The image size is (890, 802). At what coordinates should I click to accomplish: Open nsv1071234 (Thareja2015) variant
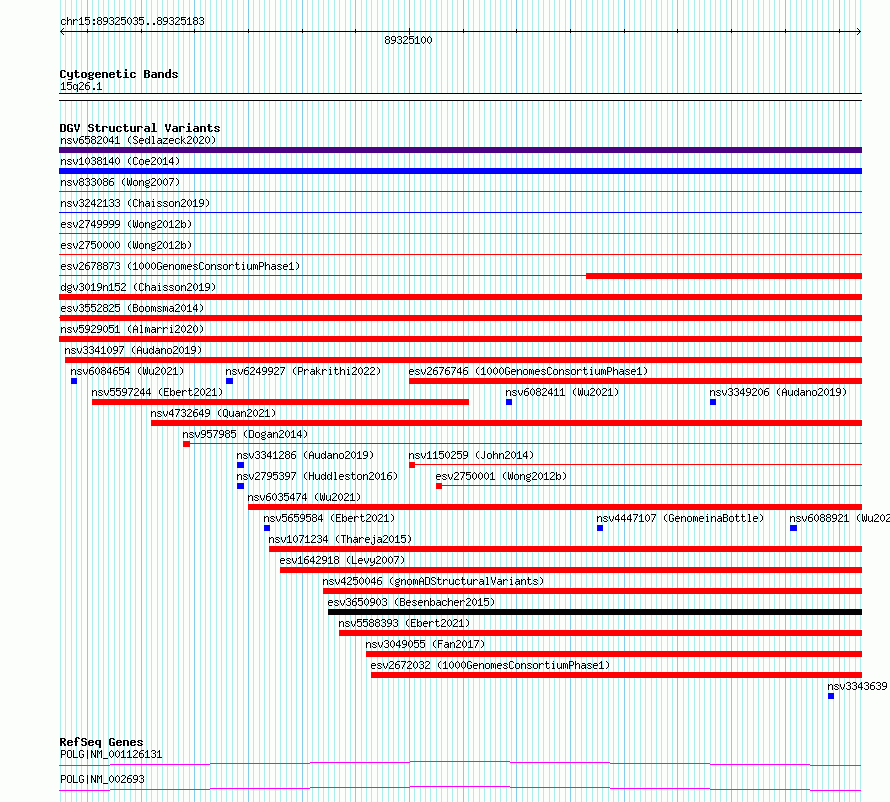[x=340, y=539]
